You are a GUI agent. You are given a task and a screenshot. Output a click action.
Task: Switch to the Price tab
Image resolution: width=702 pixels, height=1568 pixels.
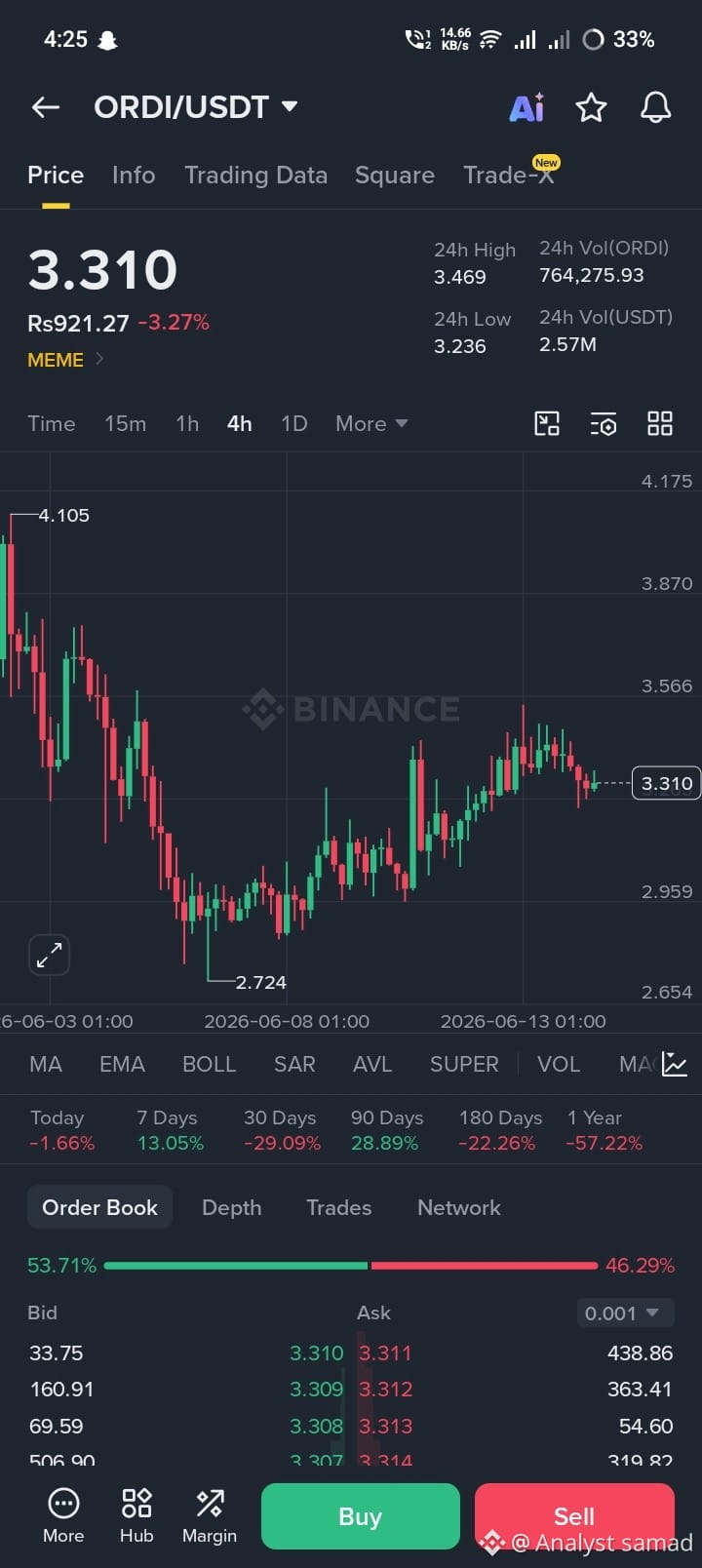coord(56,176)
